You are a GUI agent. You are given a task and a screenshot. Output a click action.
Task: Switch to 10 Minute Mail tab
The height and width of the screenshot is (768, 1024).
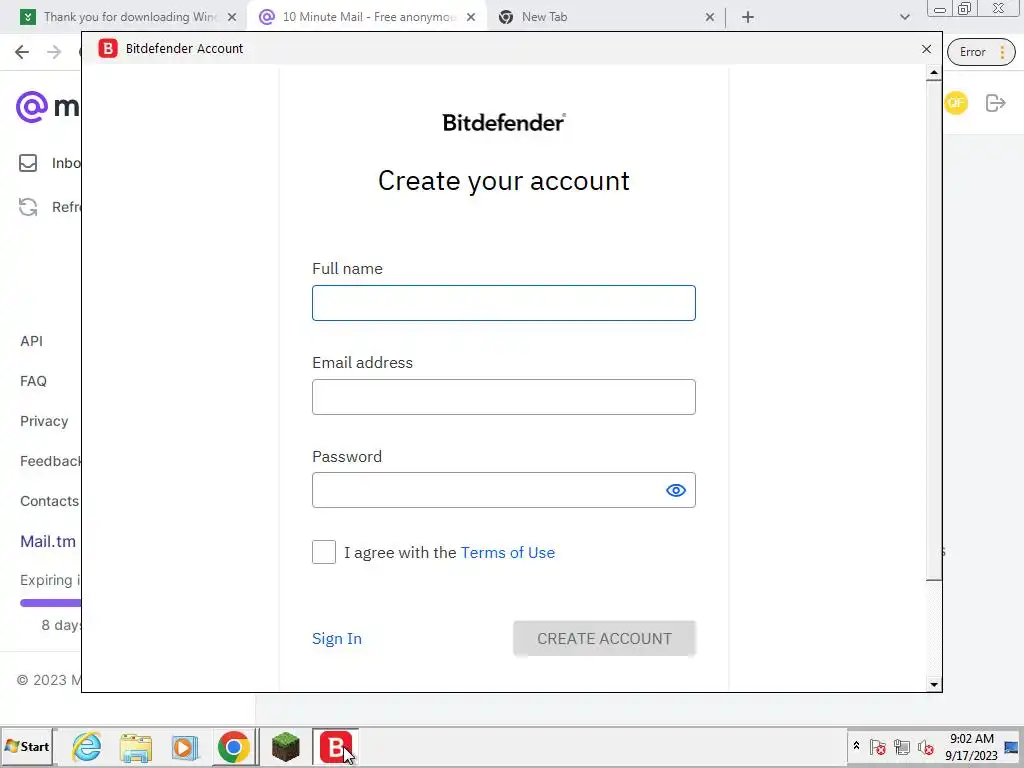click(x=370, y=17)
